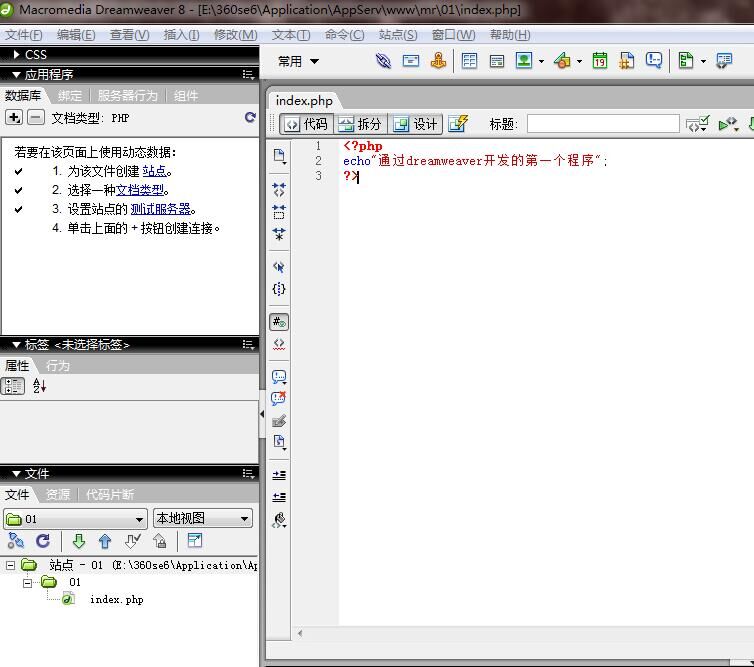
Task: Open Recent Snippets icon
Action: [279, 442]
